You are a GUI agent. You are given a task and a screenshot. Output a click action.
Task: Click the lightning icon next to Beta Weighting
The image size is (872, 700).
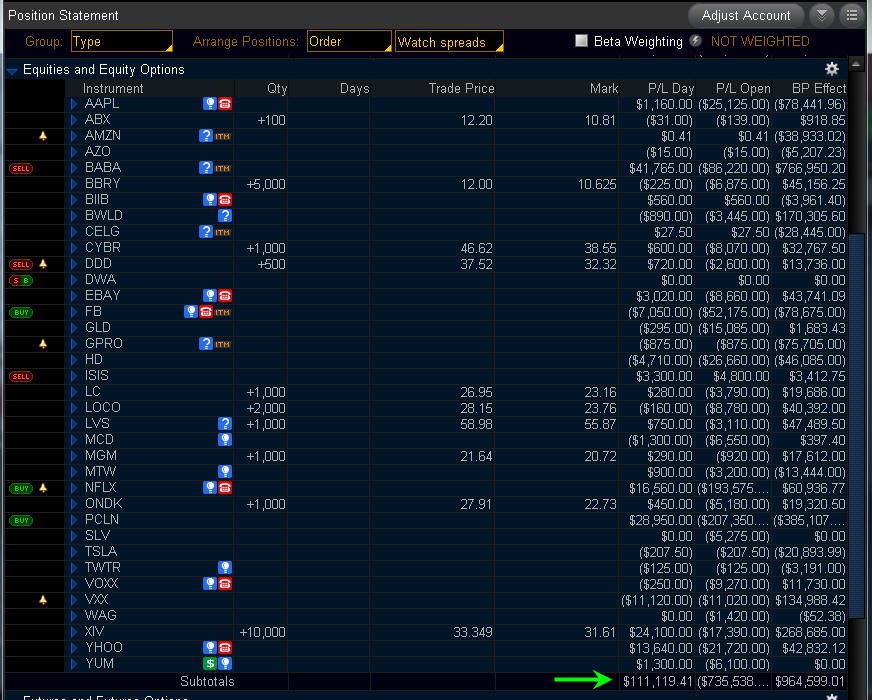[x=696, y=41]
